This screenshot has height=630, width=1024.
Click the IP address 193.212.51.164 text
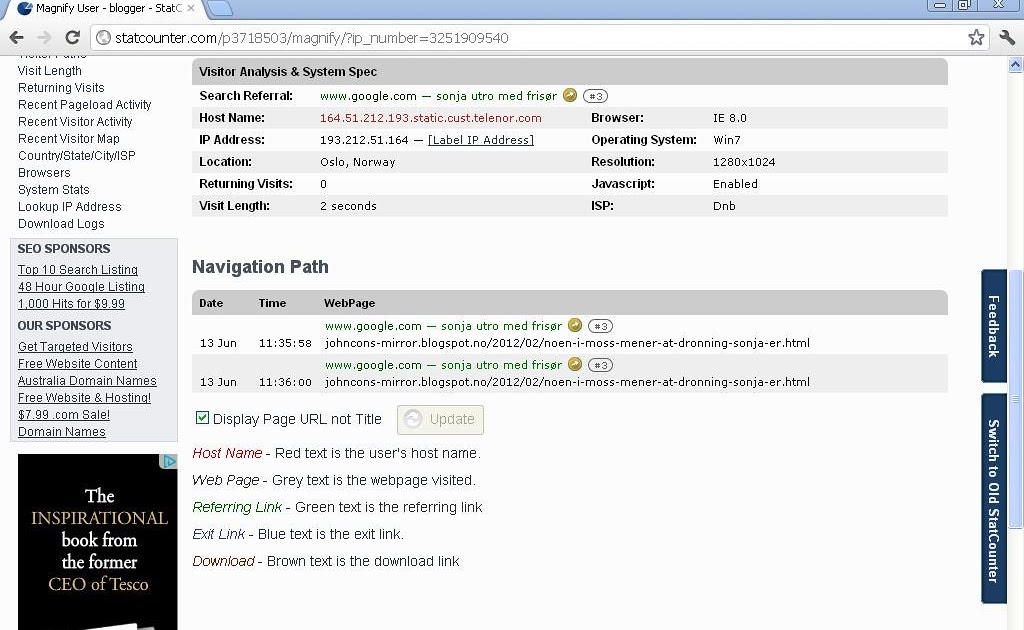[x=364, y=140]
